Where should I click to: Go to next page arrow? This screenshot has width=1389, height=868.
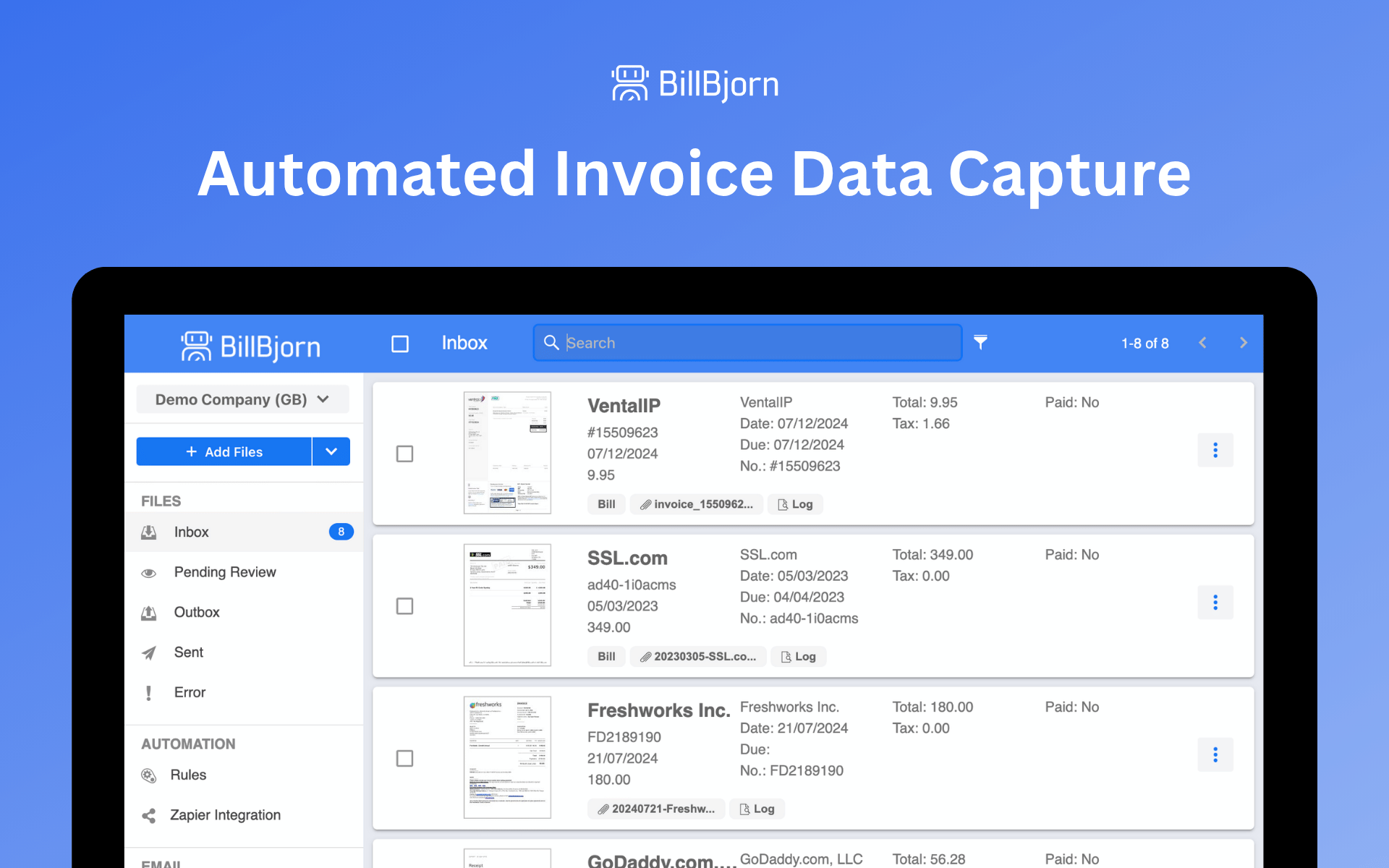(x=1243, y=343)
